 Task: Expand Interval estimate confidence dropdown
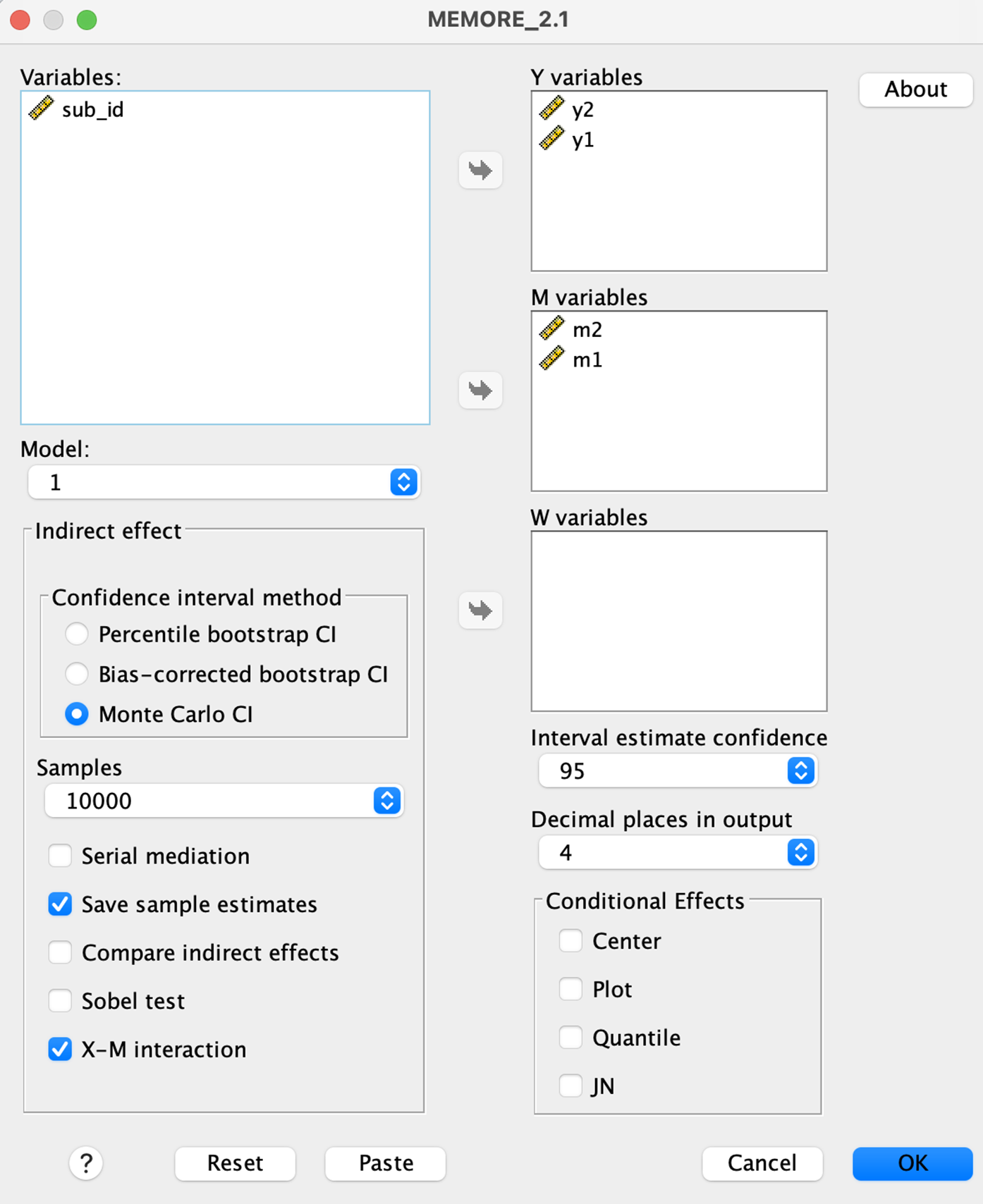678,770
